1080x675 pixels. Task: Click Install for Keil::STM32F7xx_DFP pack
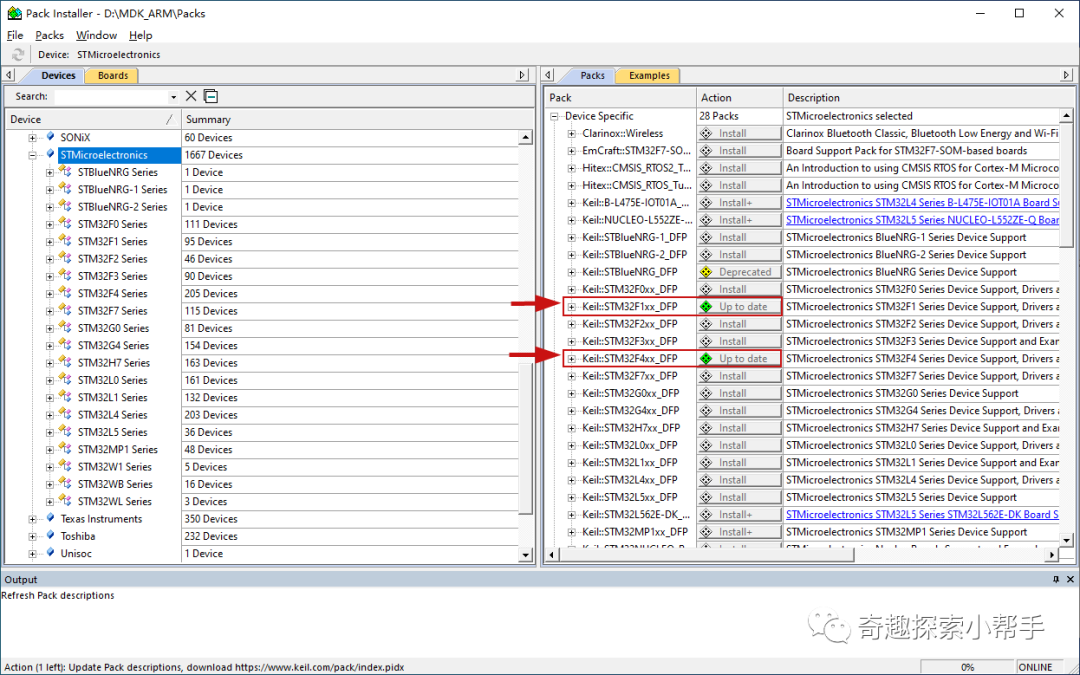(739, 376)
